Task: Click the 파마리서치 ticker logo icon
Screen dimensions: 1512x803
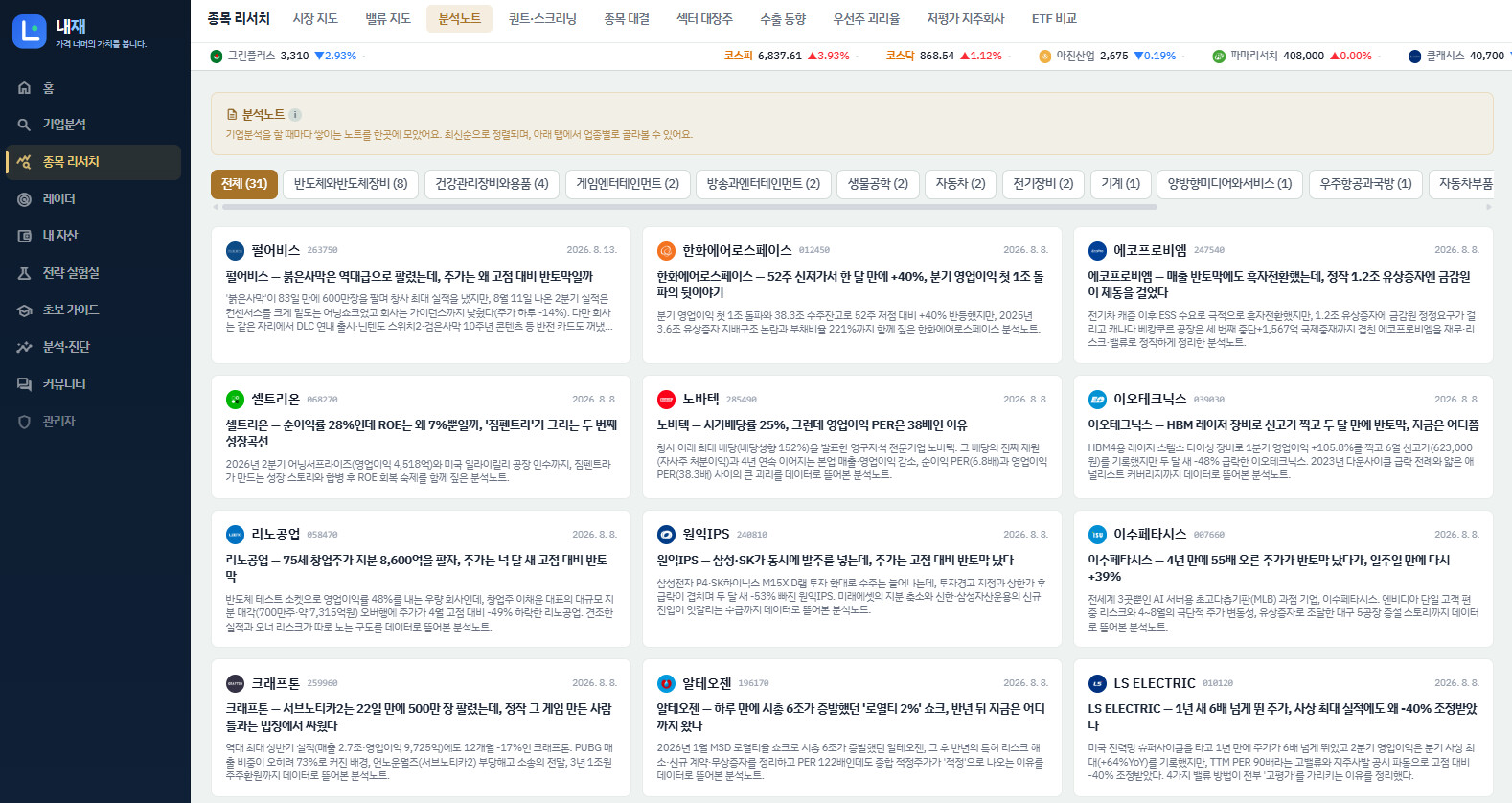Action: [x=1219, y=57]
